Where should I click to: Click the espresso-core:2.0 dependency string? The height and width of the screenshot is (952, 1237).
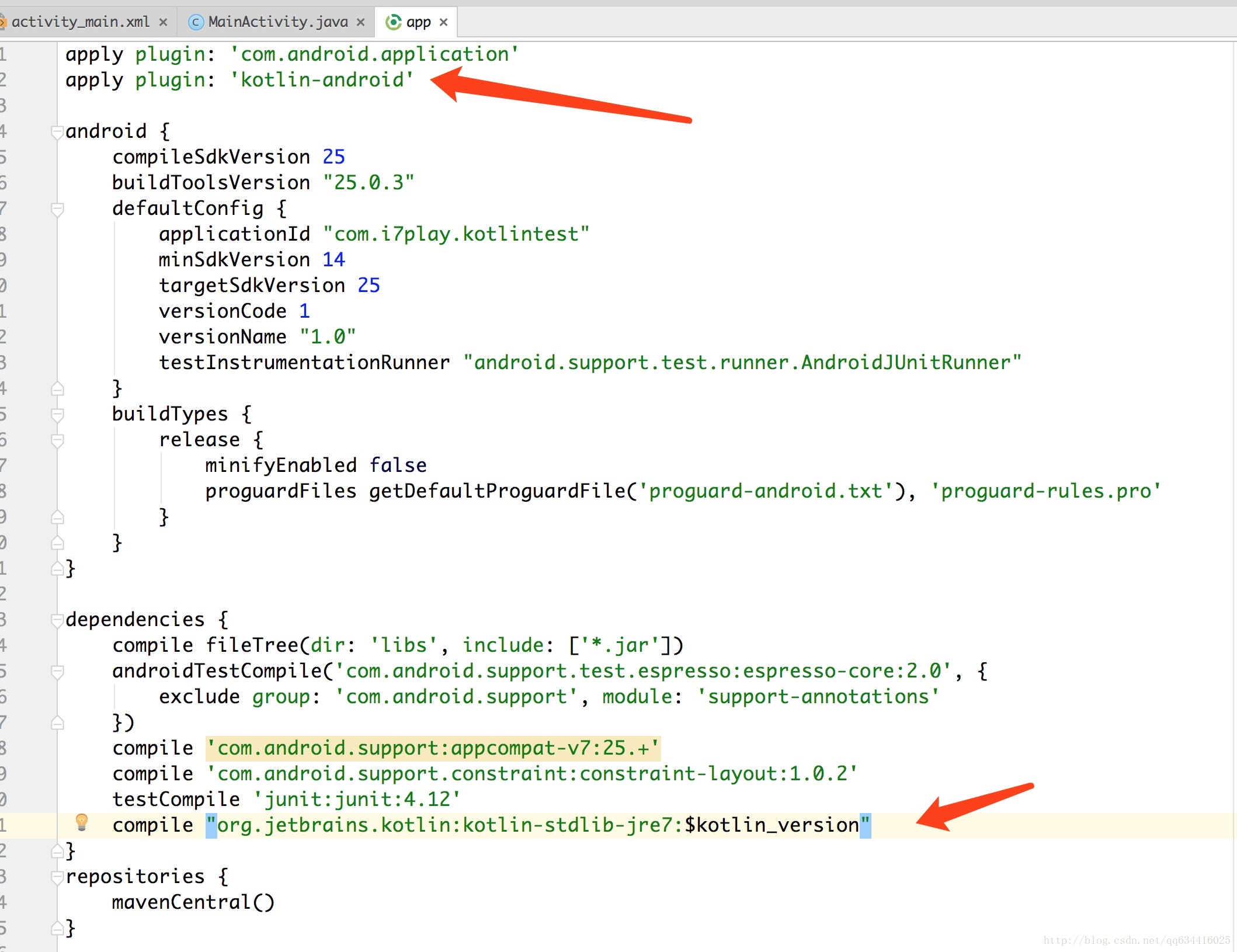click(x=643, y=671)
